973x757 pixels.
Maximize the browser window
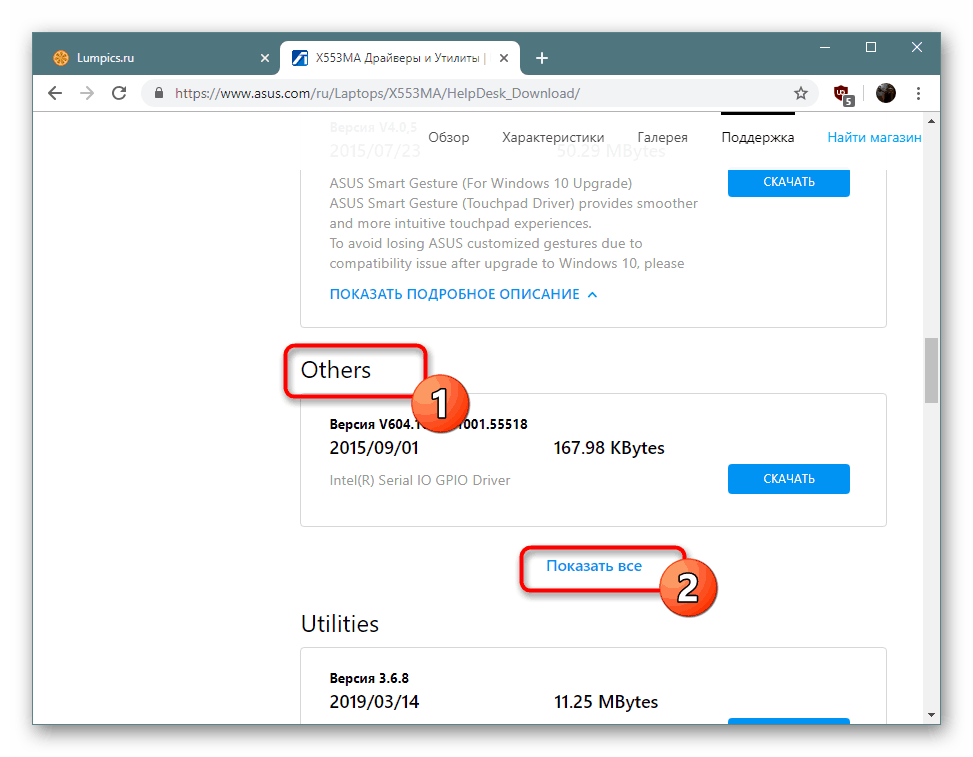pos(871,47)
